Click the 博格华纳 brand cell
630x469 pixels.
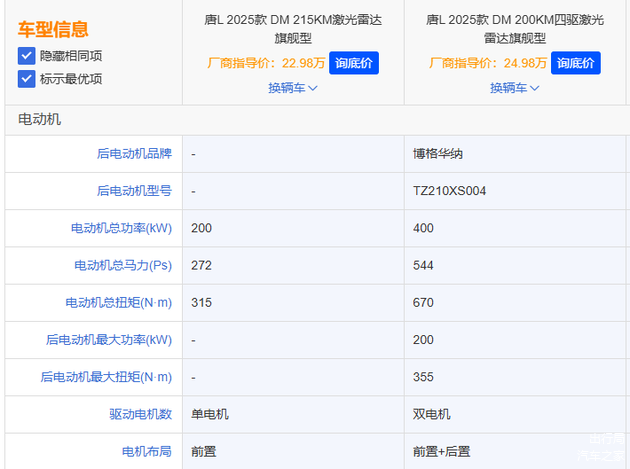(438, 154)
